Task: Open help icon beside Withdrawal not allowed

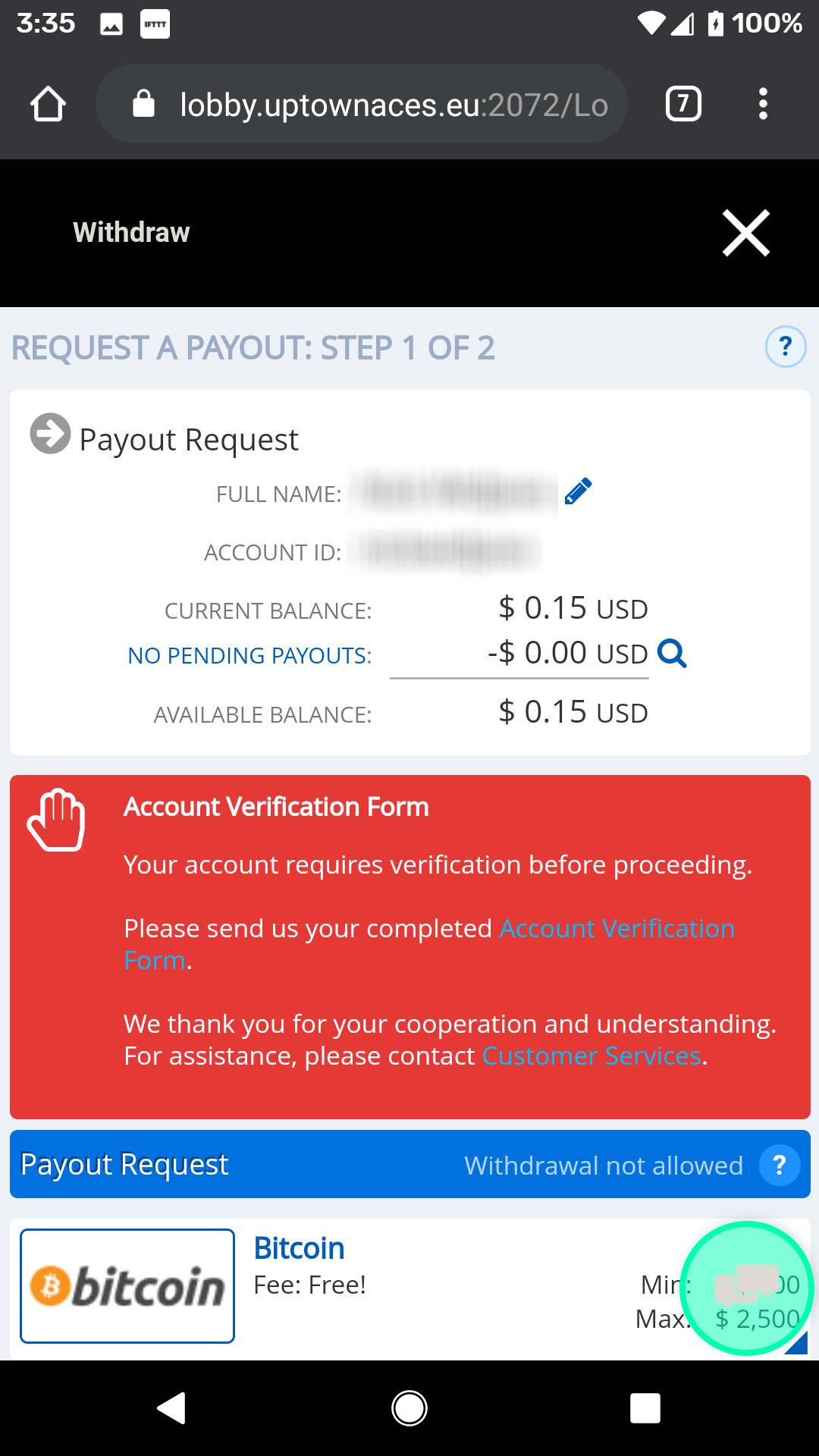Action: click(780, 1165)
